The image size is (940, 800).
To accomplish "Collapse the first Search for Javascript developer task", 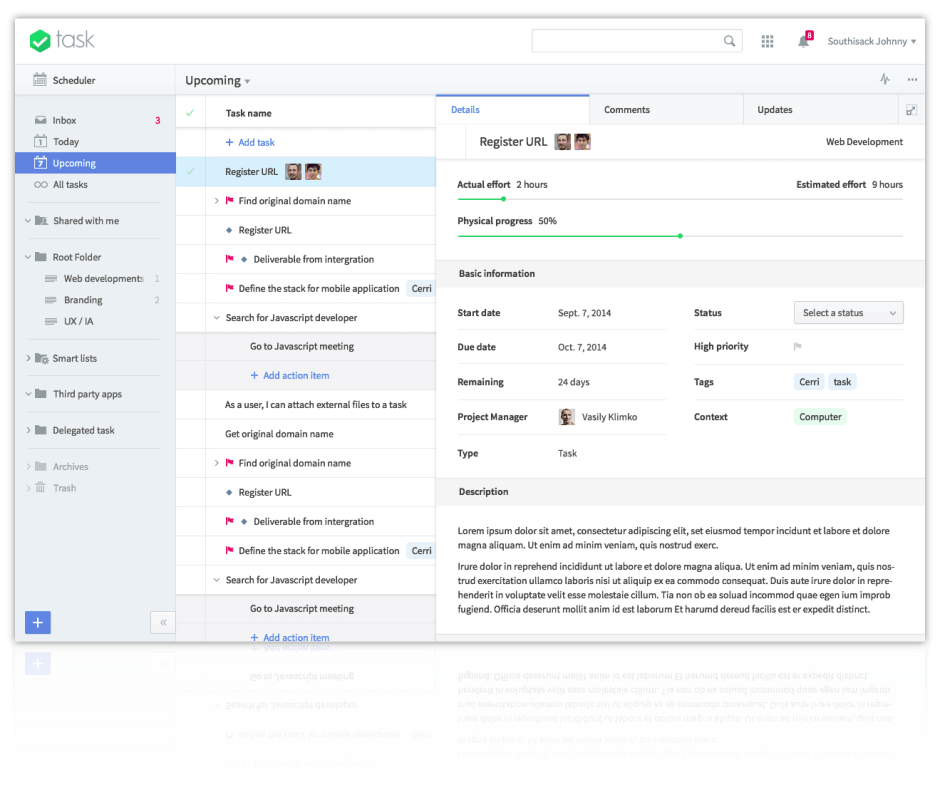I will coord(216,318).
